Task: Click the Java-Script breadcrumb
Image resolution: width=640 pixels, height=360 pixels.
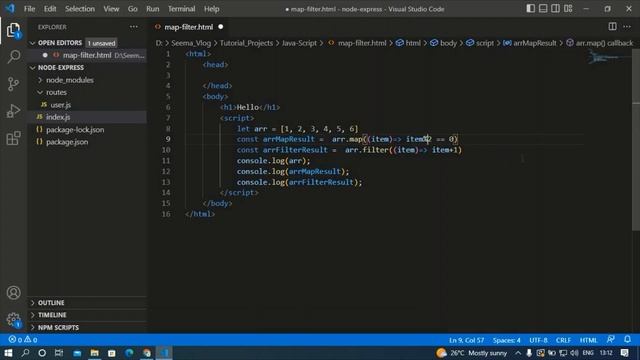Action: pyautogui.click(x=299, y=43)
